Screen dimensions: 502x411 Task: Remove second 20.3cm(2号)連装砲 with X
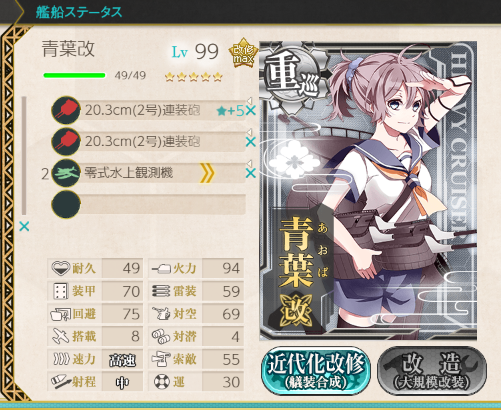point(251,142)
